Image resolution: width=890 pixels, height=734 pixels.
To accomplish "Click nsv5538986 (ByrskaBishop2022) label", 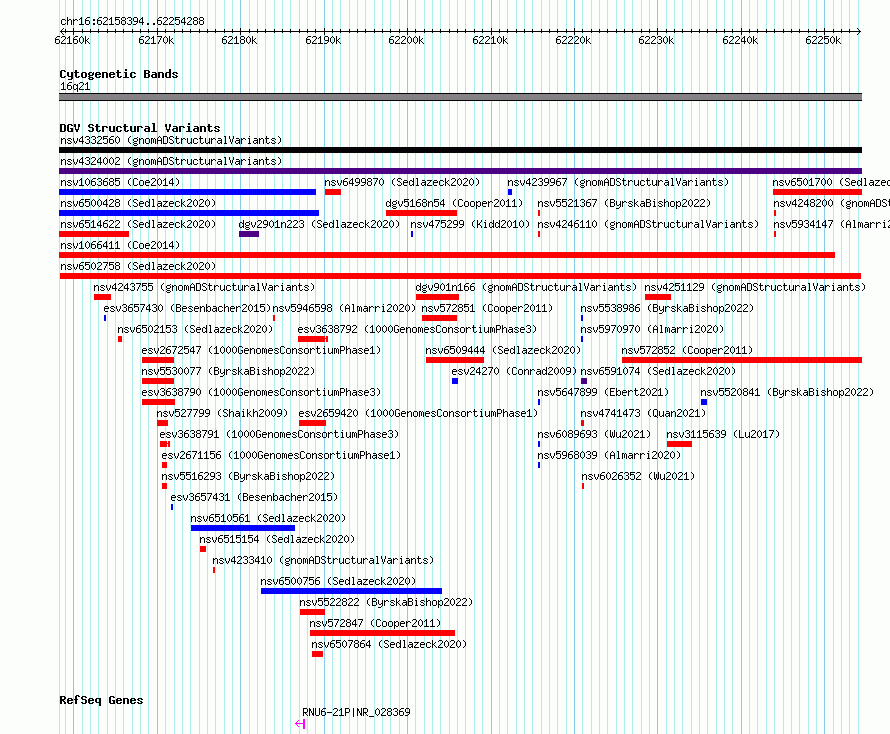I will tap(667, 308).
